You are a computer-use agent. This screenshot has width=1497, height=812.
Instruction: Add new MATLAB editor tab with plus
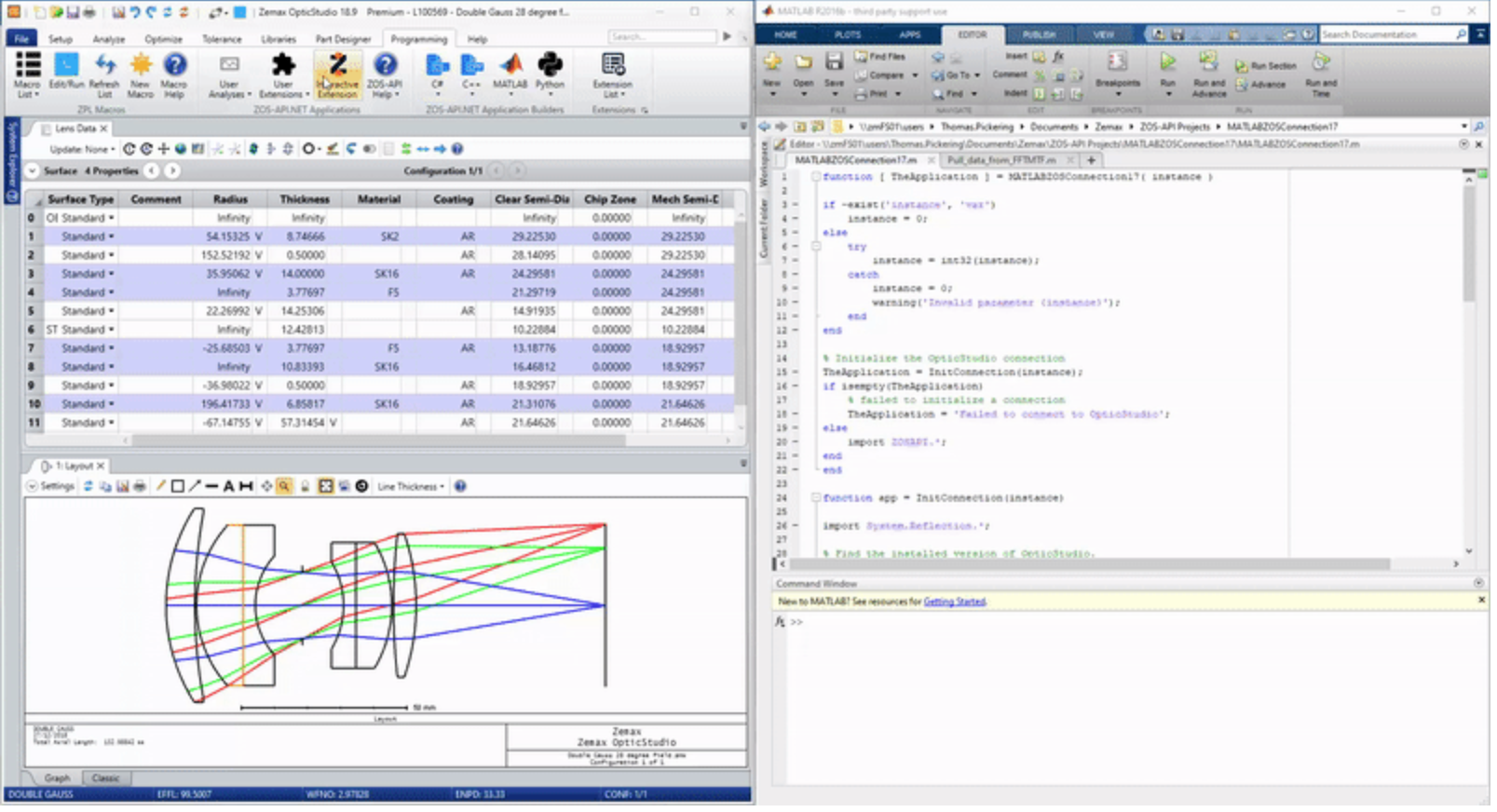tap(1091, 160)
